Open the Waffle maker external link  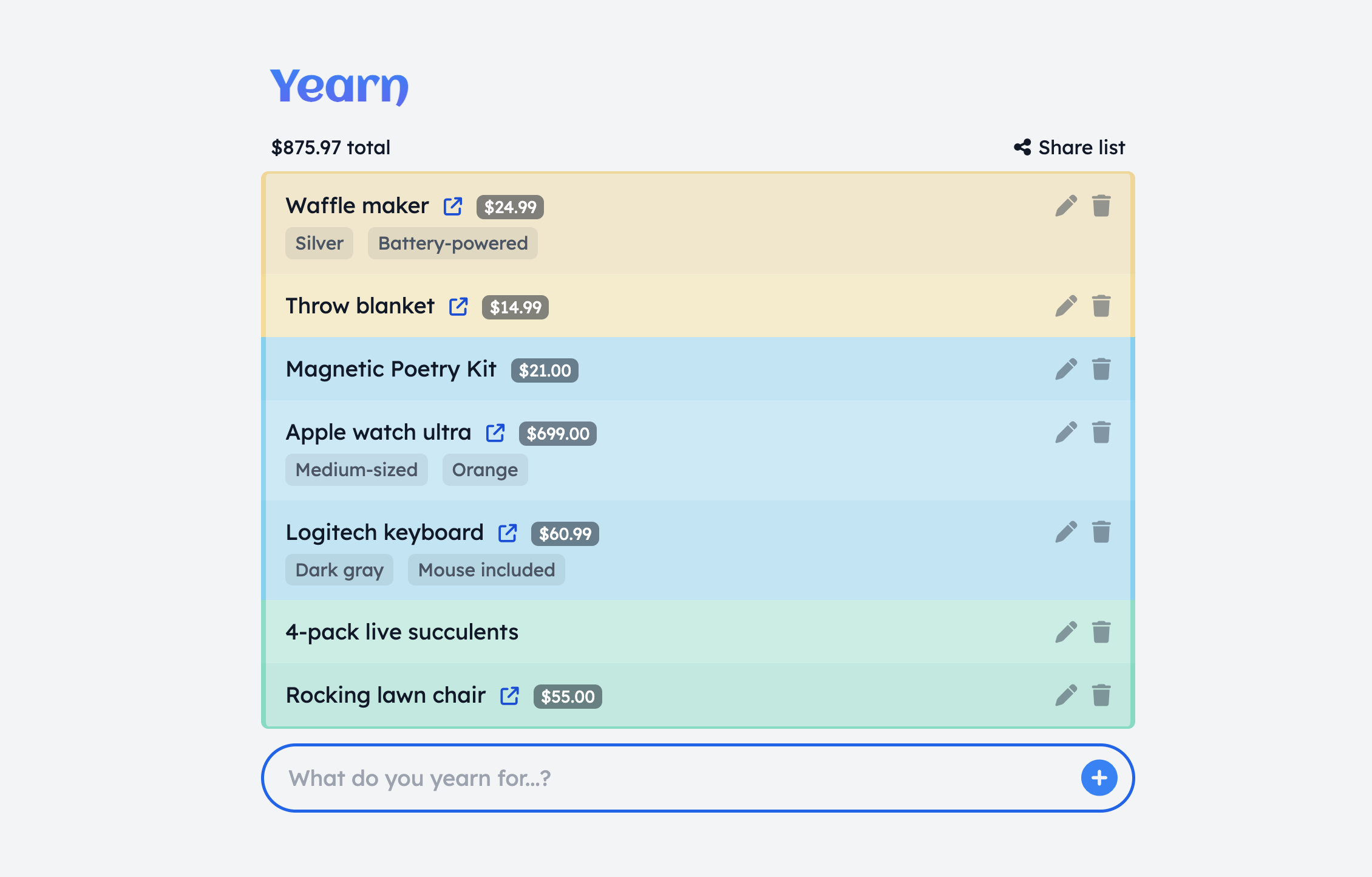(453, 206)
